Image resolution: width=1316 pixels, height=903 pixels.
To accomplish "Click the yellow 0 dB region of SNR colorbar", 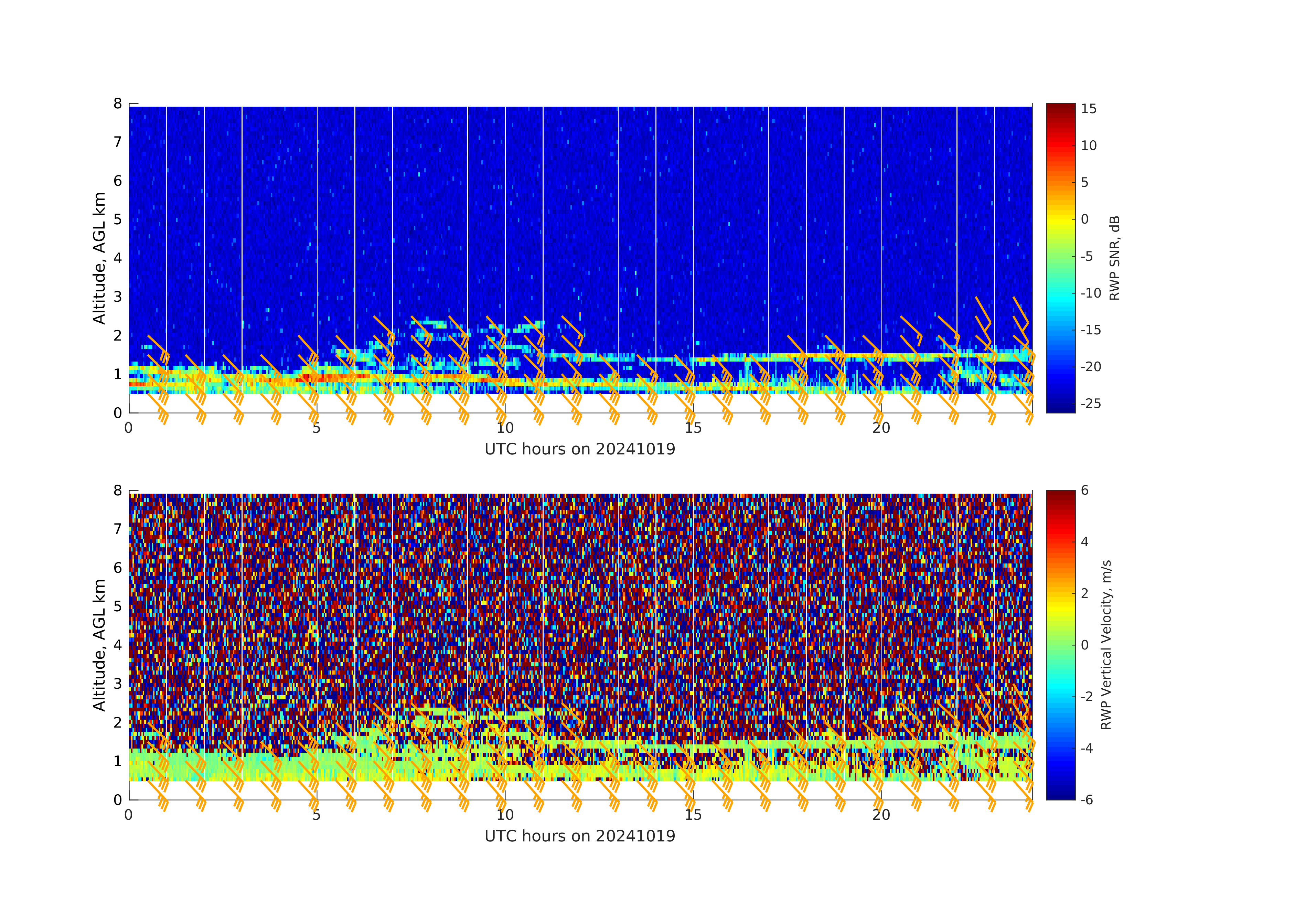I will (x=1060, y=220).
